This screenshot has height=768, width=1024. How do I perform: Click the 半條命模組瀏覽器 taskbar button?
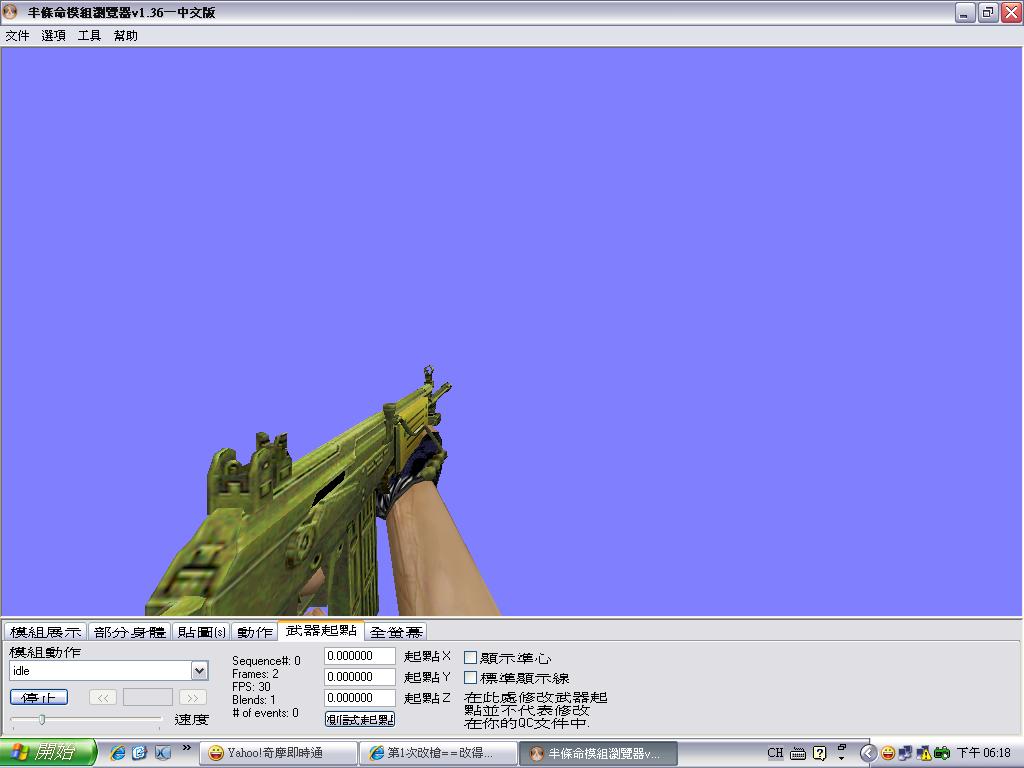click(x=599, y=753)
